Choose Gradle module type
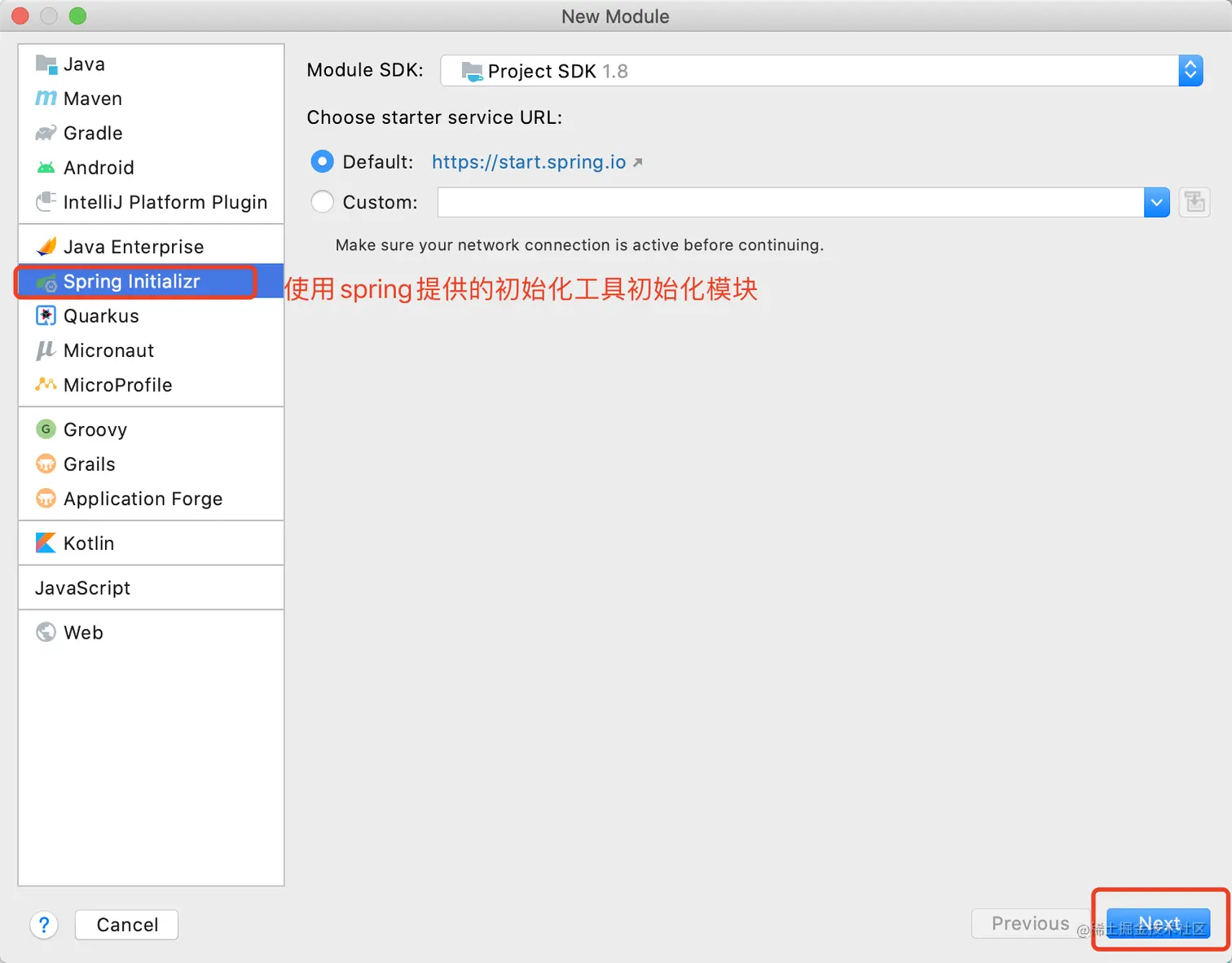The width and height of the screenshot is (1232, 963). pyautogui.click(x=151, y=133)
